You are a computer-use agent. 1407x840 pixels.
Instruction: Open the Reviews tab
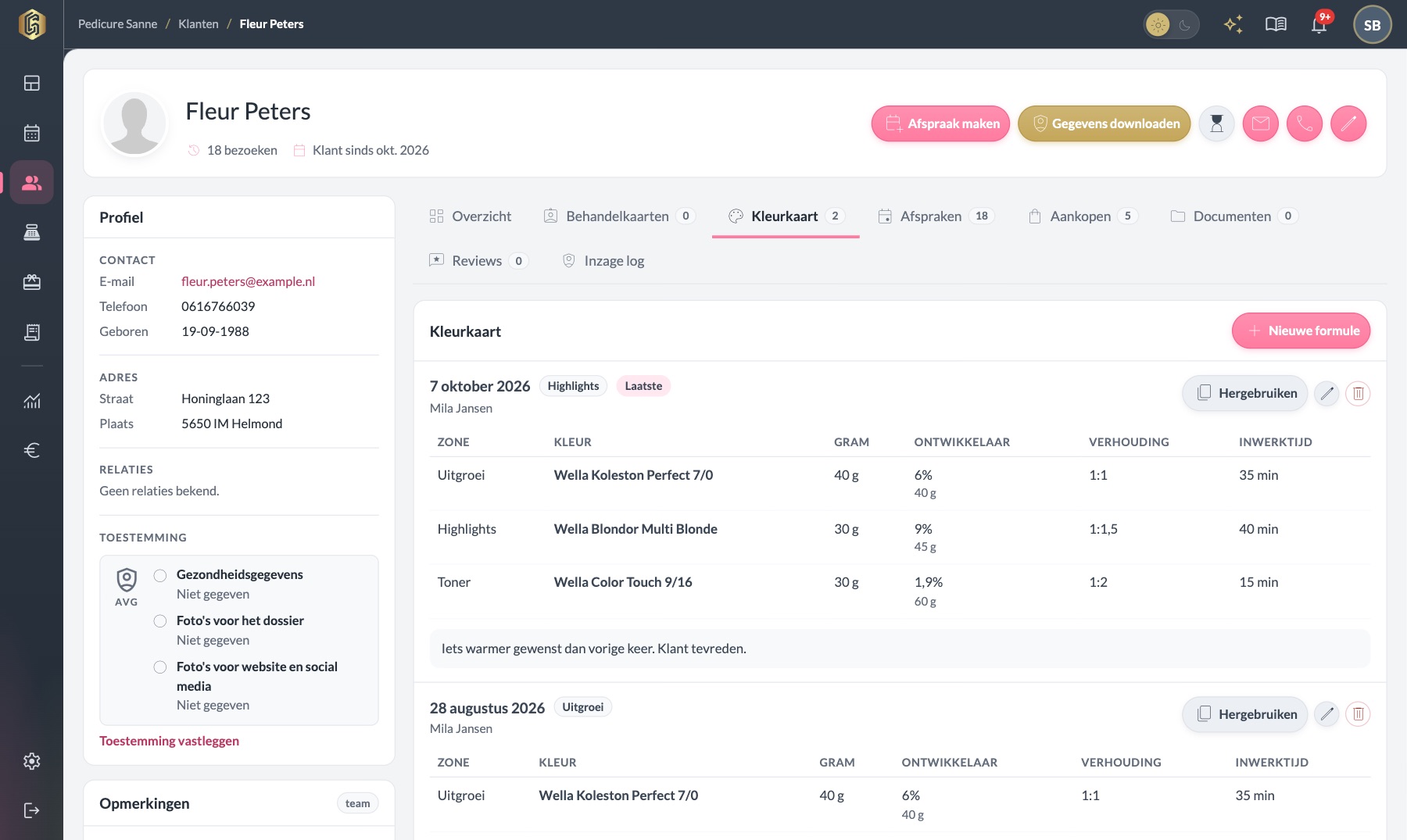[x=478, y=261]
